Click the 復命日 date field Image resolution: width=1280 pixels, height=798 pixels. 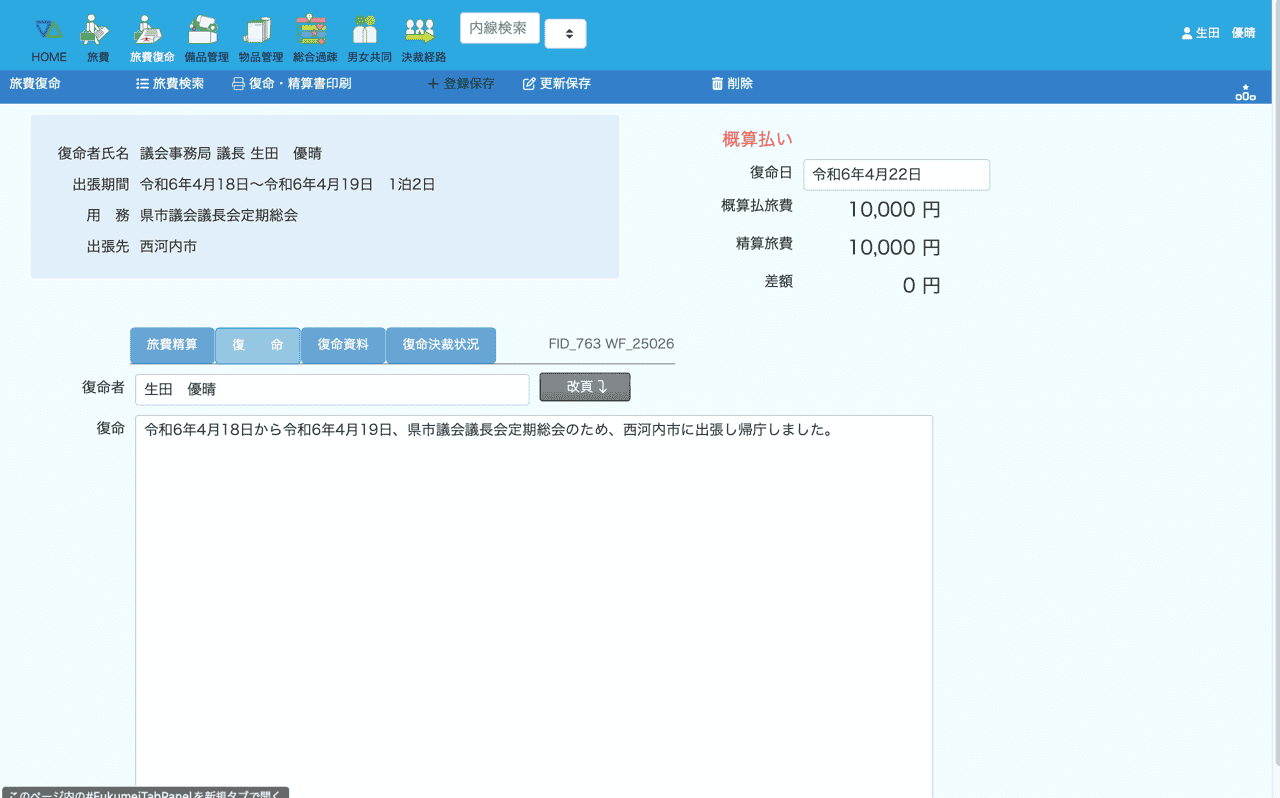896,174
